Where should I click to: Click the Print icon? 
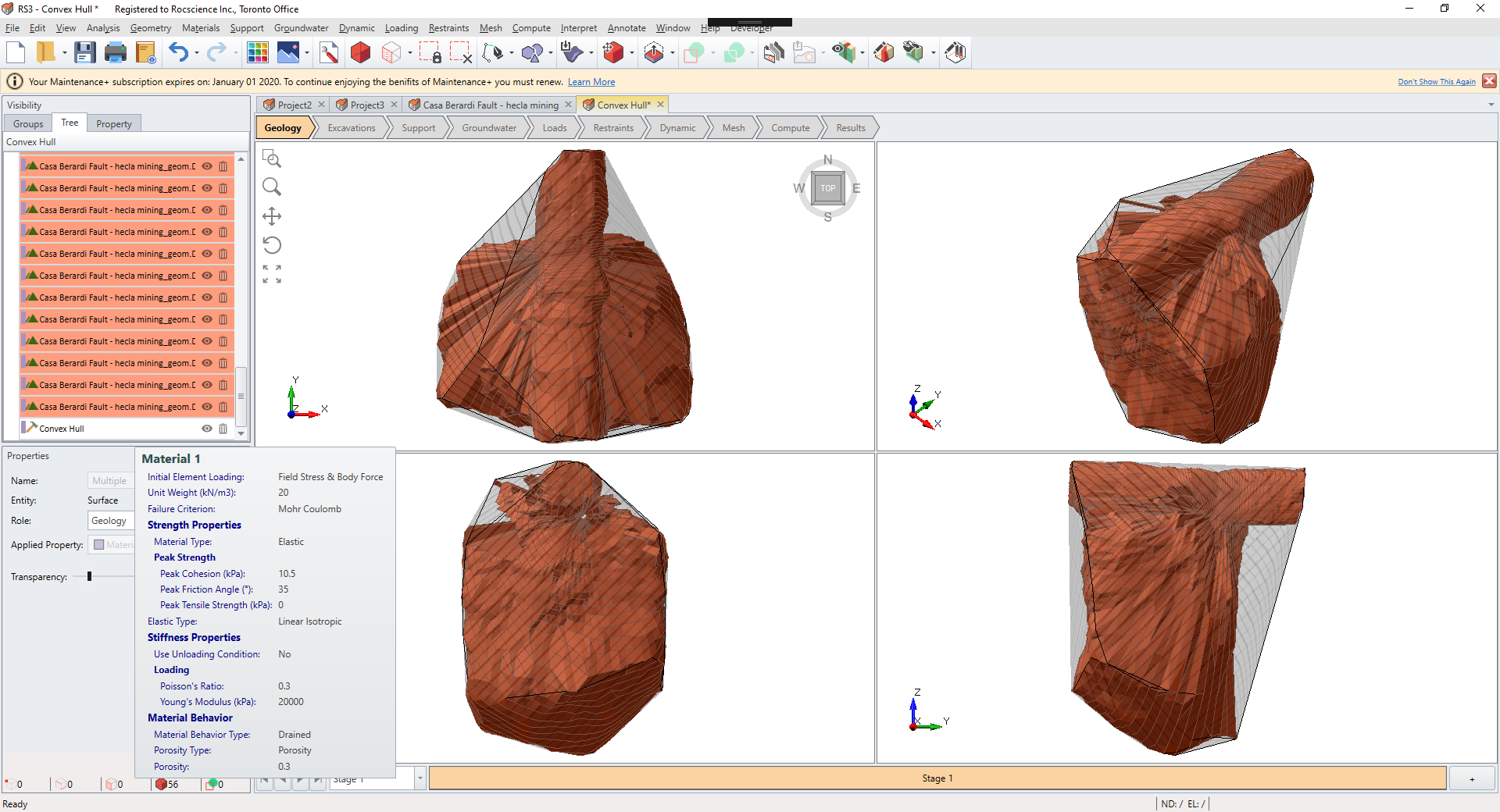115,52
